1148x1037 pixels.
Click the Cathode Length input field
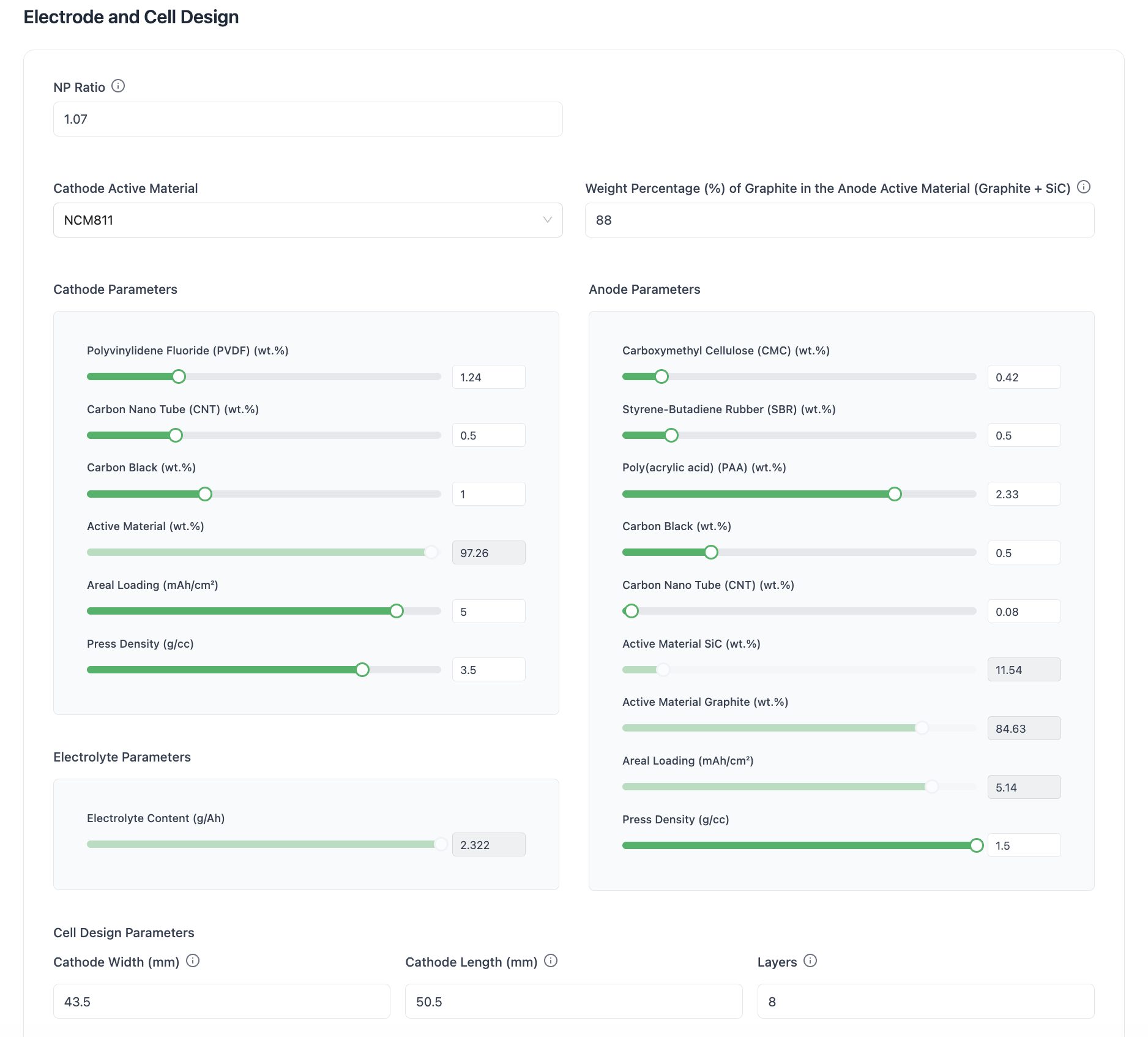click(x=574, y=1001)
